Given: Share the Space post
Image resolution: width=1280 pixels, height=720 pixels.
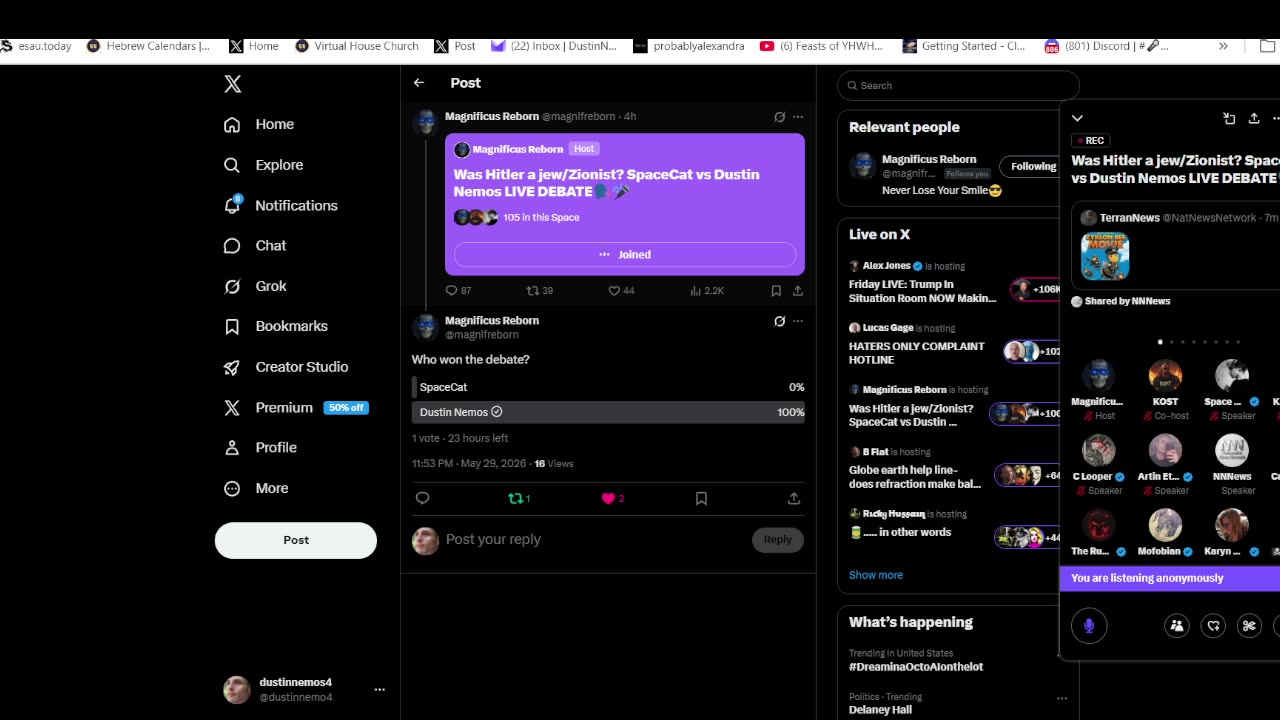Looking at the screenshot, I should (x=798, y=291).
